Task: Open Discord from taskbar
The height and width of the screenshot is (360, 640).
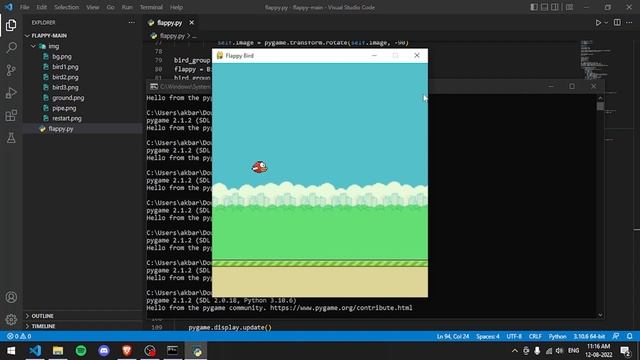Action: [104, 351]
